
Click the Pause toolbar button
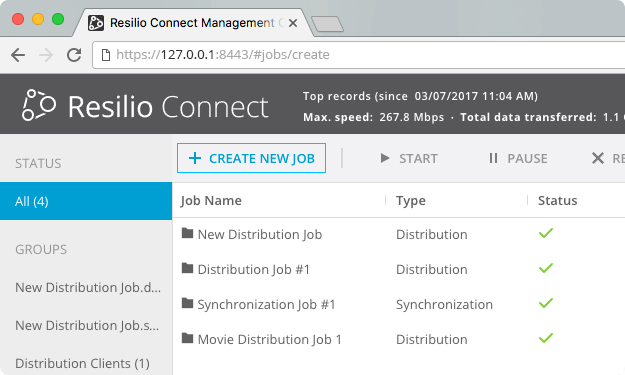518,159
